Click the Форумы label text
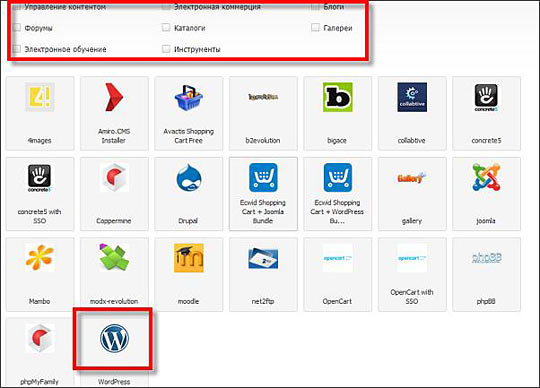 pyautogui.click(x=39, y=28)
